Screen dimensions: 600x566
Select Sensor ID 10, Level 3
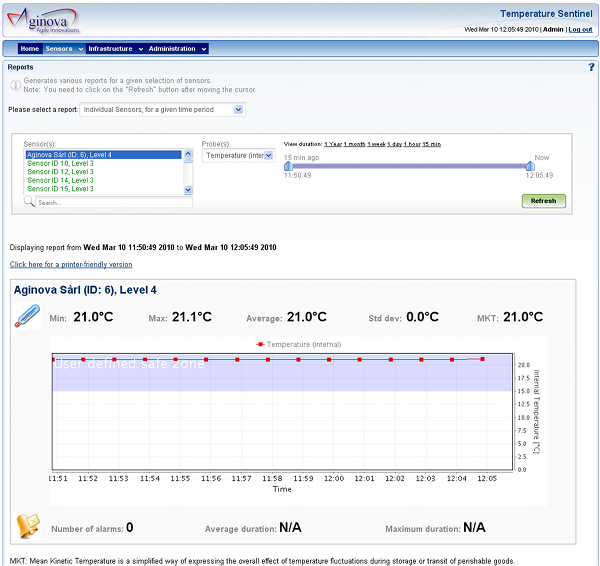coord(61,163)
